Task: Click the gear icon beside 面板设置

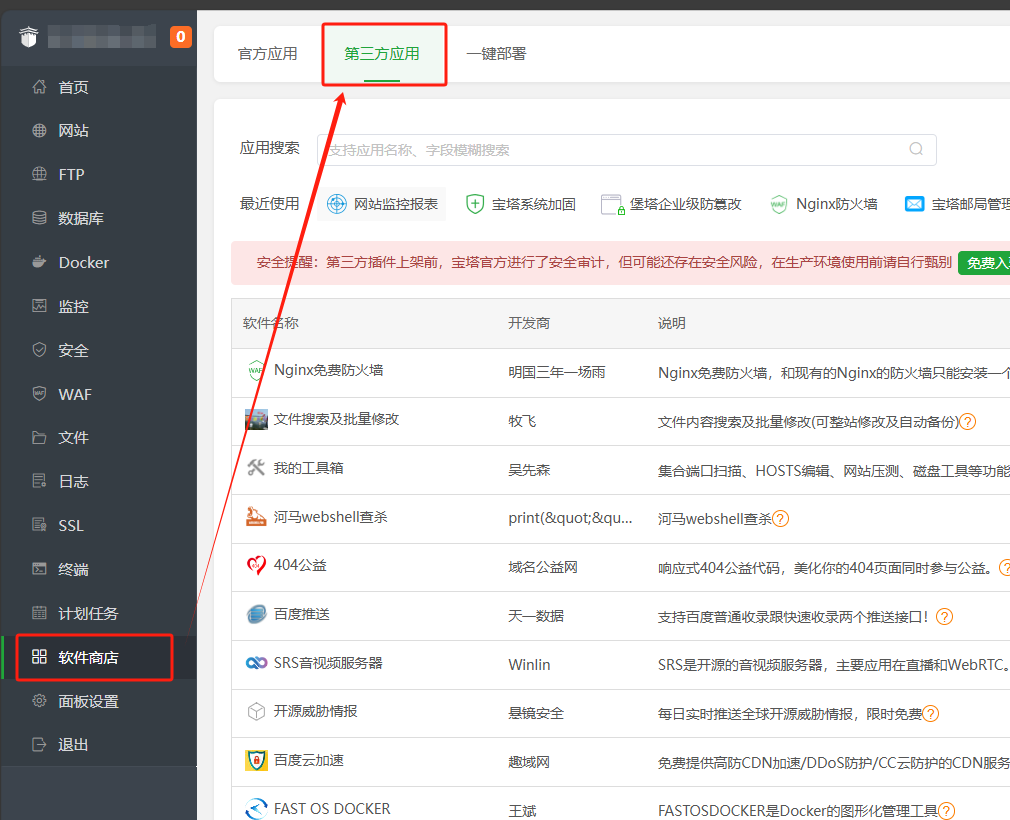Action: 39,701
